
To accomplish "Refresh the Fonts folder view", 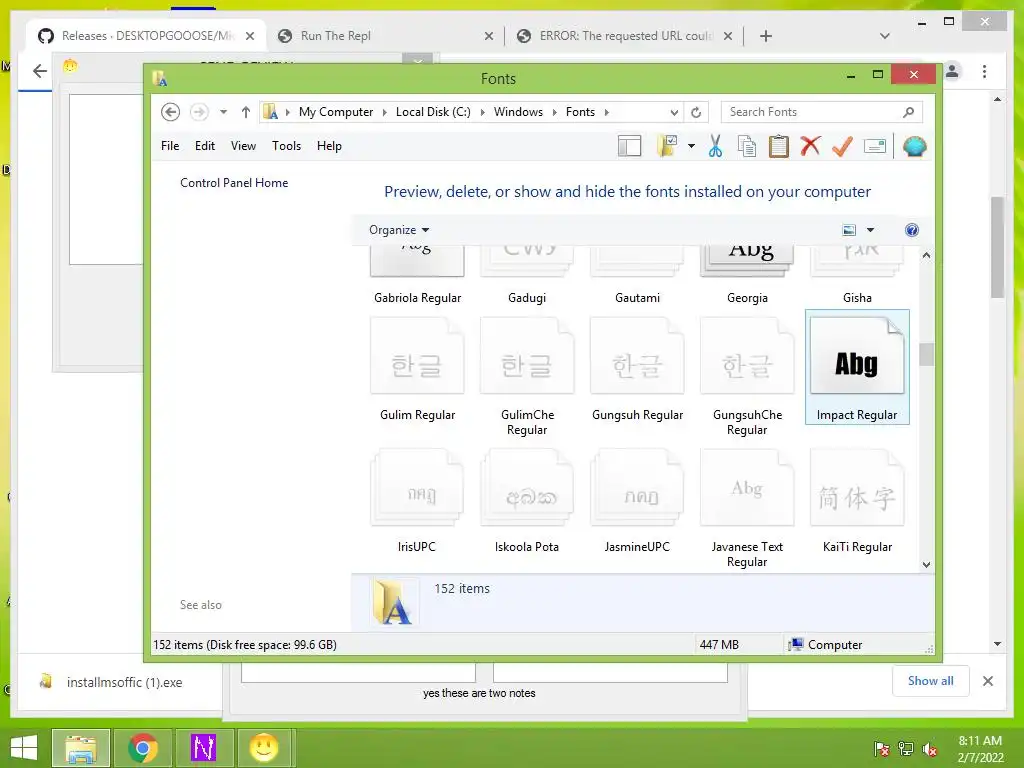I will point(696,112).
